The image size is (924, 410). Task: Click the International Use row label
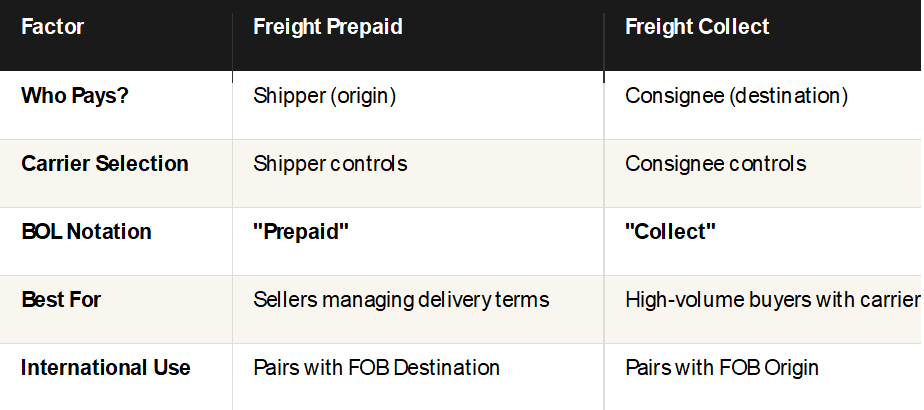pyautogui.click(x=106, y=368)
